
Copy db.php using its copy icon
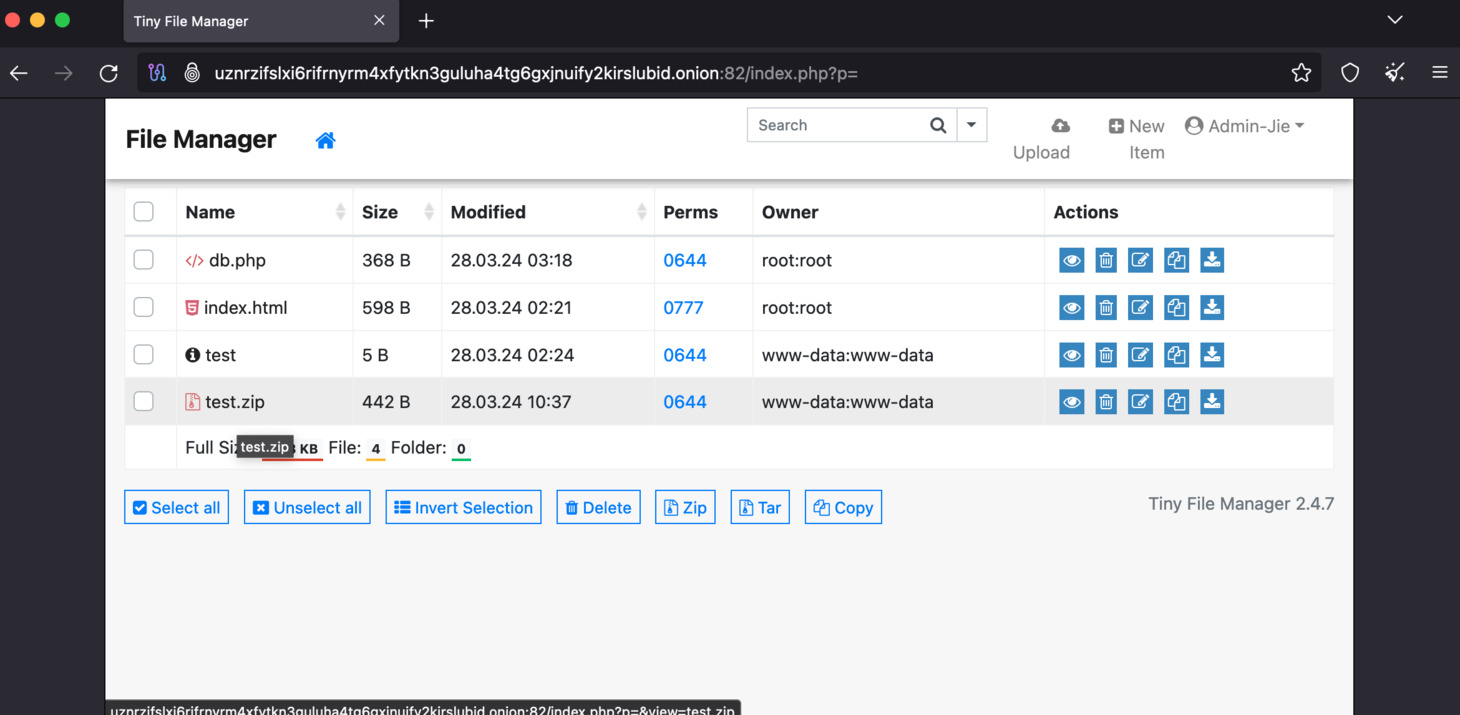(x=1176, y=260)
